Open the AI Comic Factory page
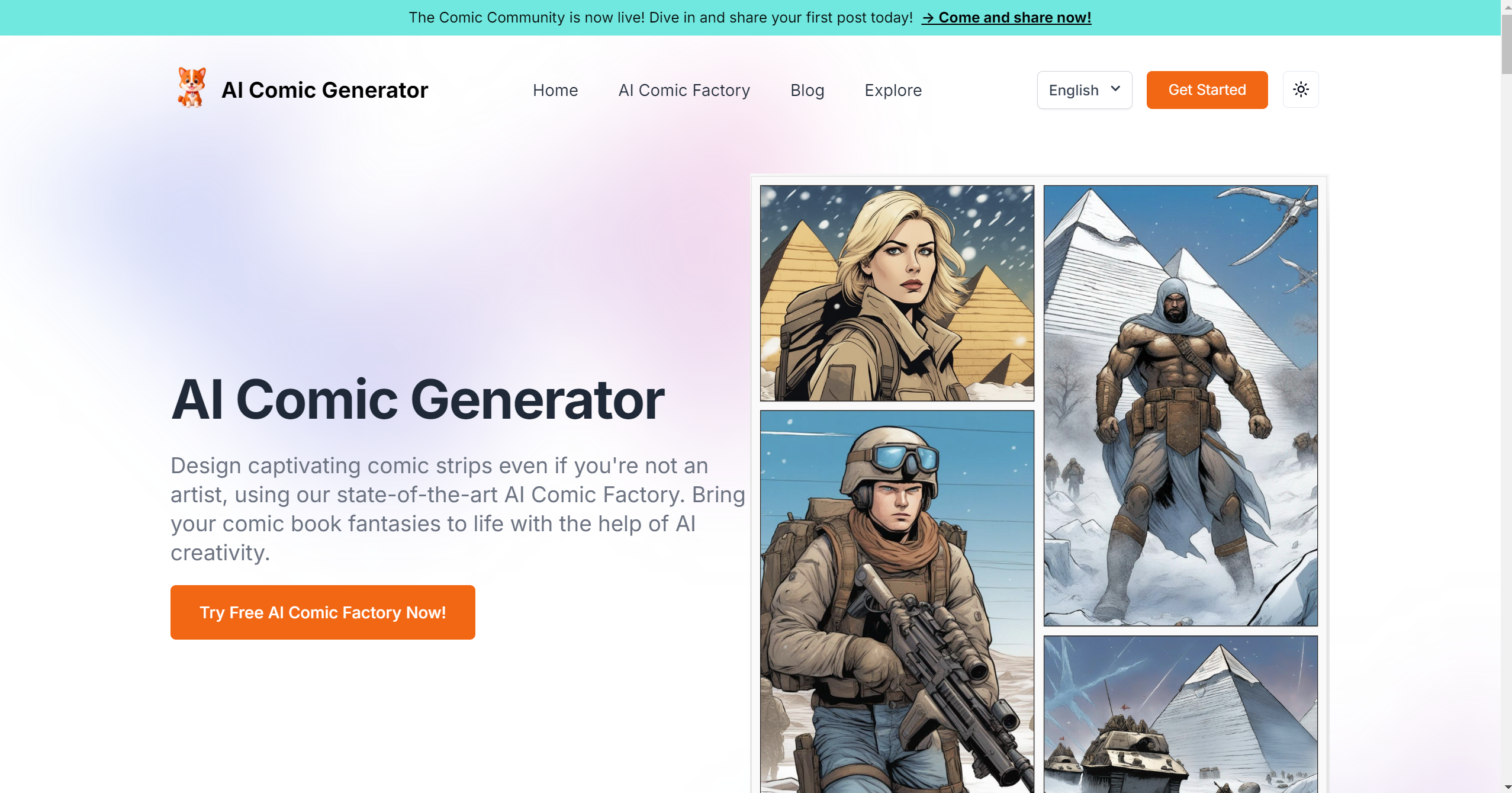Screen dimensions: 1512x793 click(684, 90)
